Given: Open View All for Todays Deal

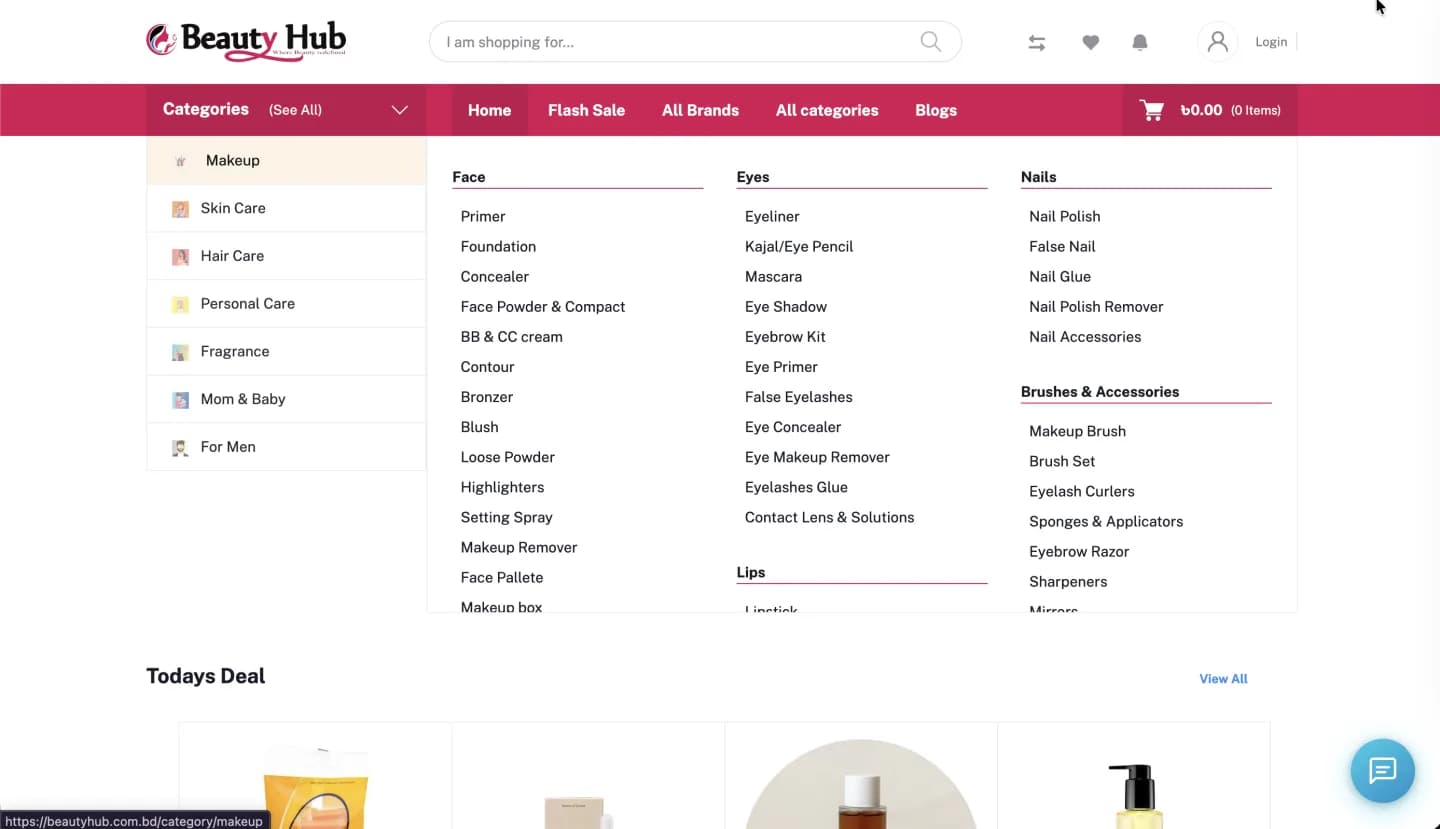Looking at the screenshot, I should click(1223, 679).
